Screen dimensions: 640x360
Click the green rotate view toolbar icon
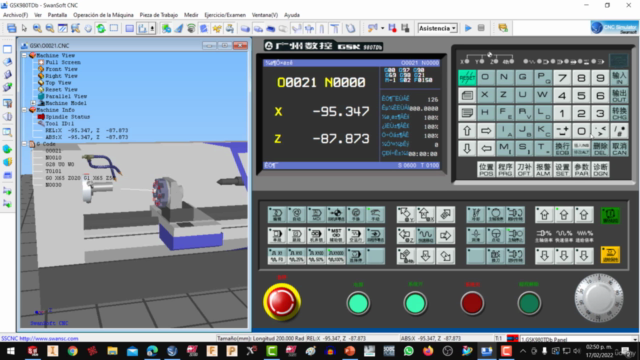point(100,28)
